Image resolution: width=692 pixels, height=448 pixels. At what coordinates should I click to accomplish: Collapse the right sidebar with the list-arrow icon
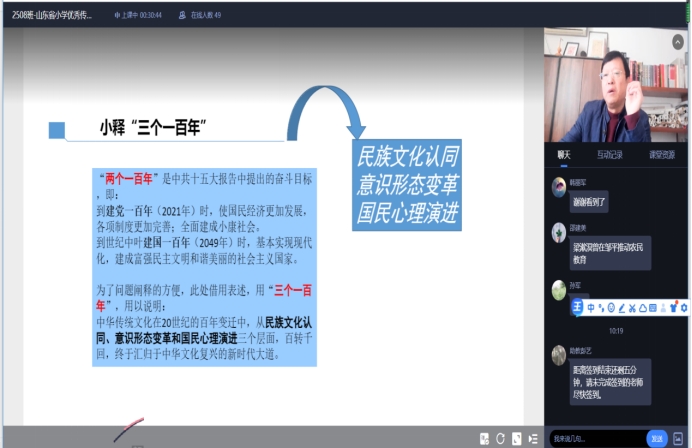click(533, 438)
